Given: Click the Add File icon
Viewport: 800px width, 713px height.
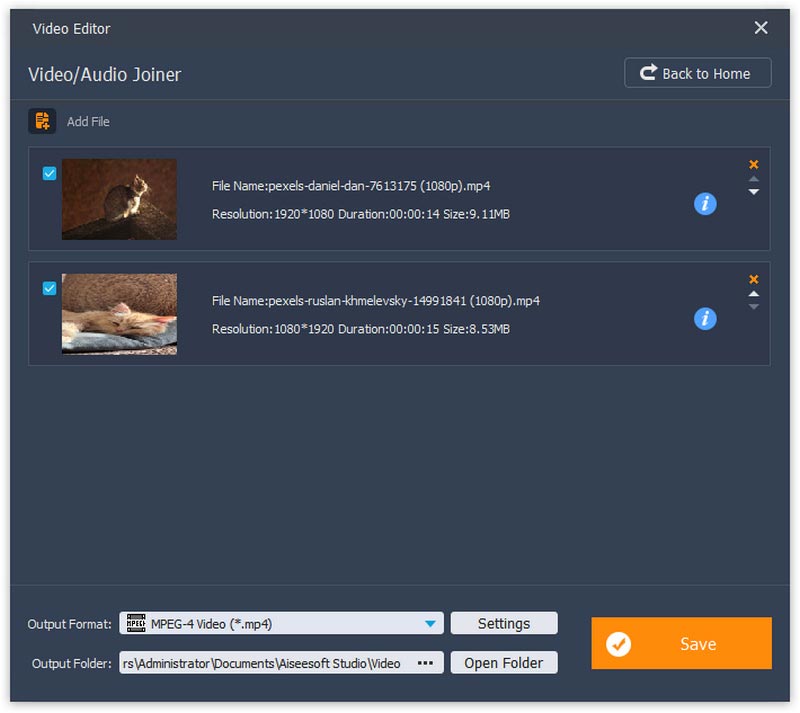Looking at the screenshot, I should click(42, 121).
